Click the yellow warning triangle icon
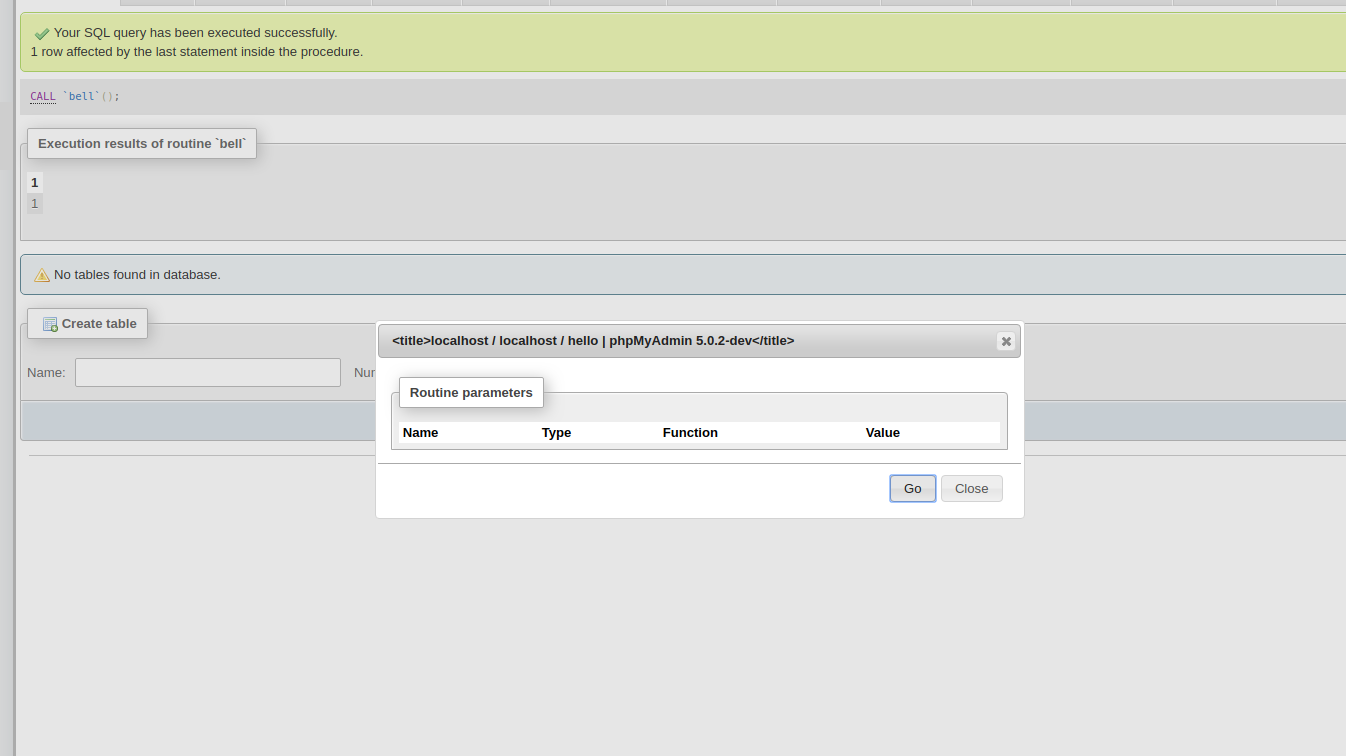The height and width of the screenshot is (756, 1346). pyautogui.click(x=41, y=274)
